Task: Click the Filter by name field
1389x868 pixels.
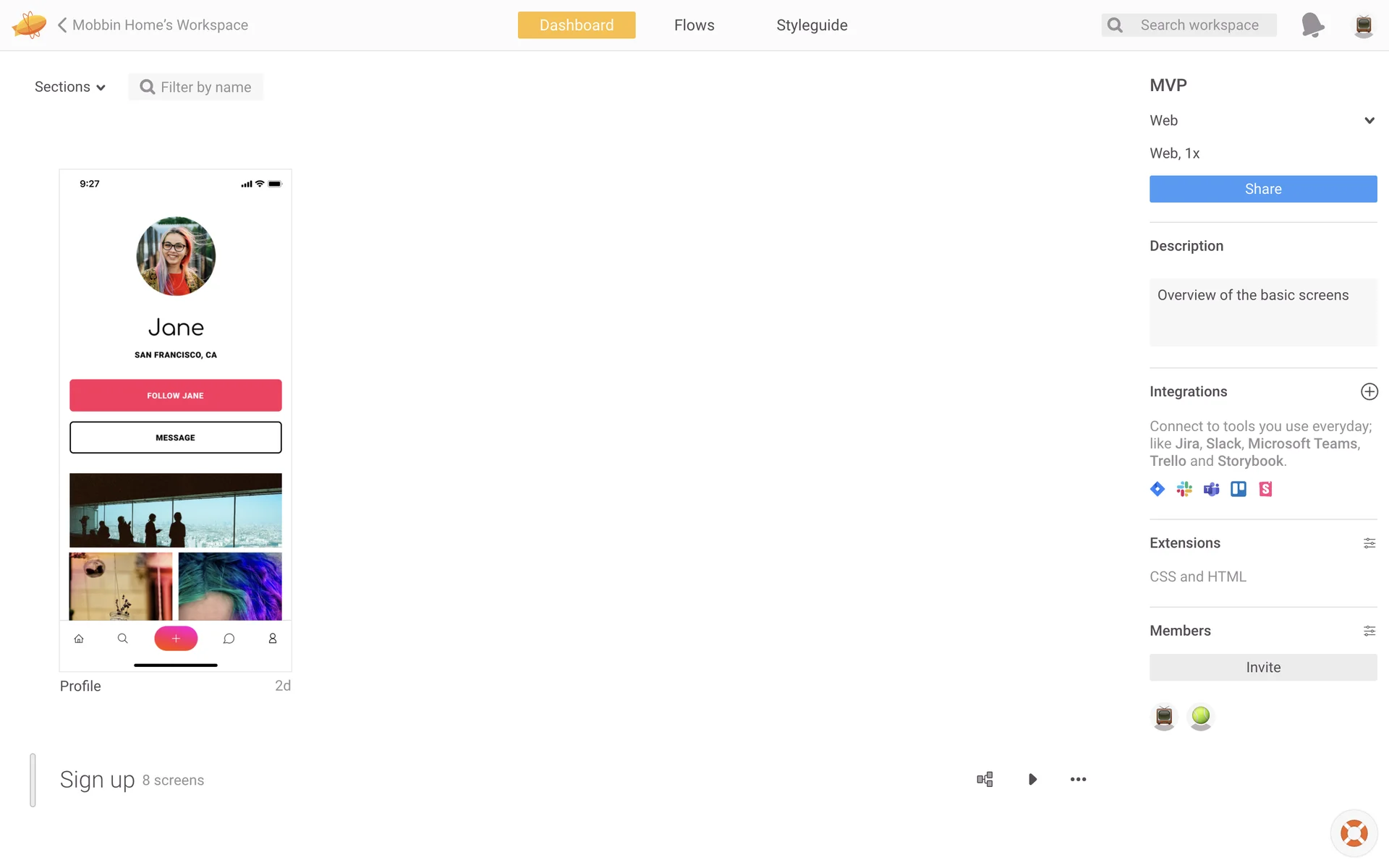Action: 205,87
